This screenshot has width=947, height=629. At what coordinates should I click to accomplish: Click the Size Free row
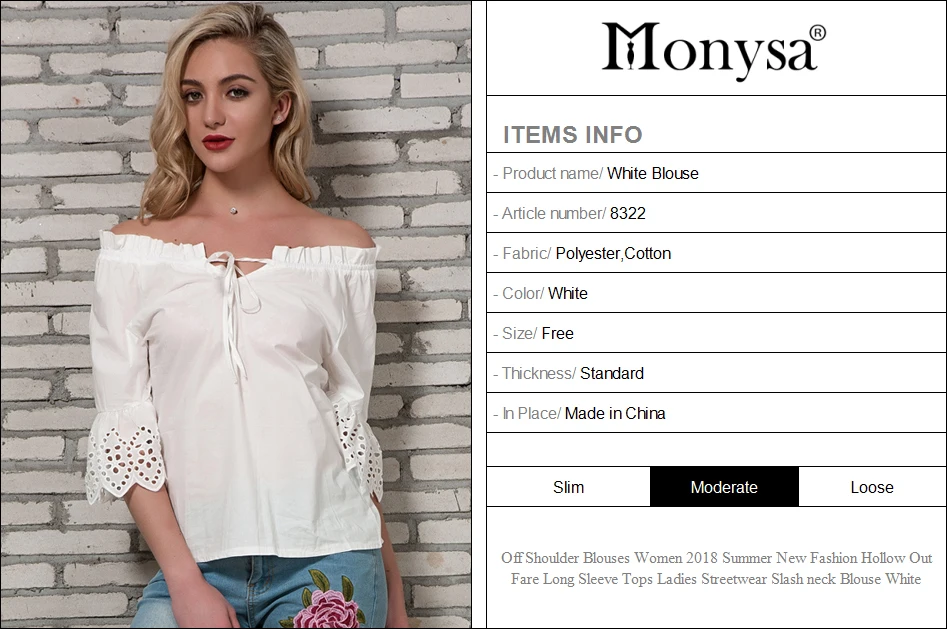click(x=716, y=333)
